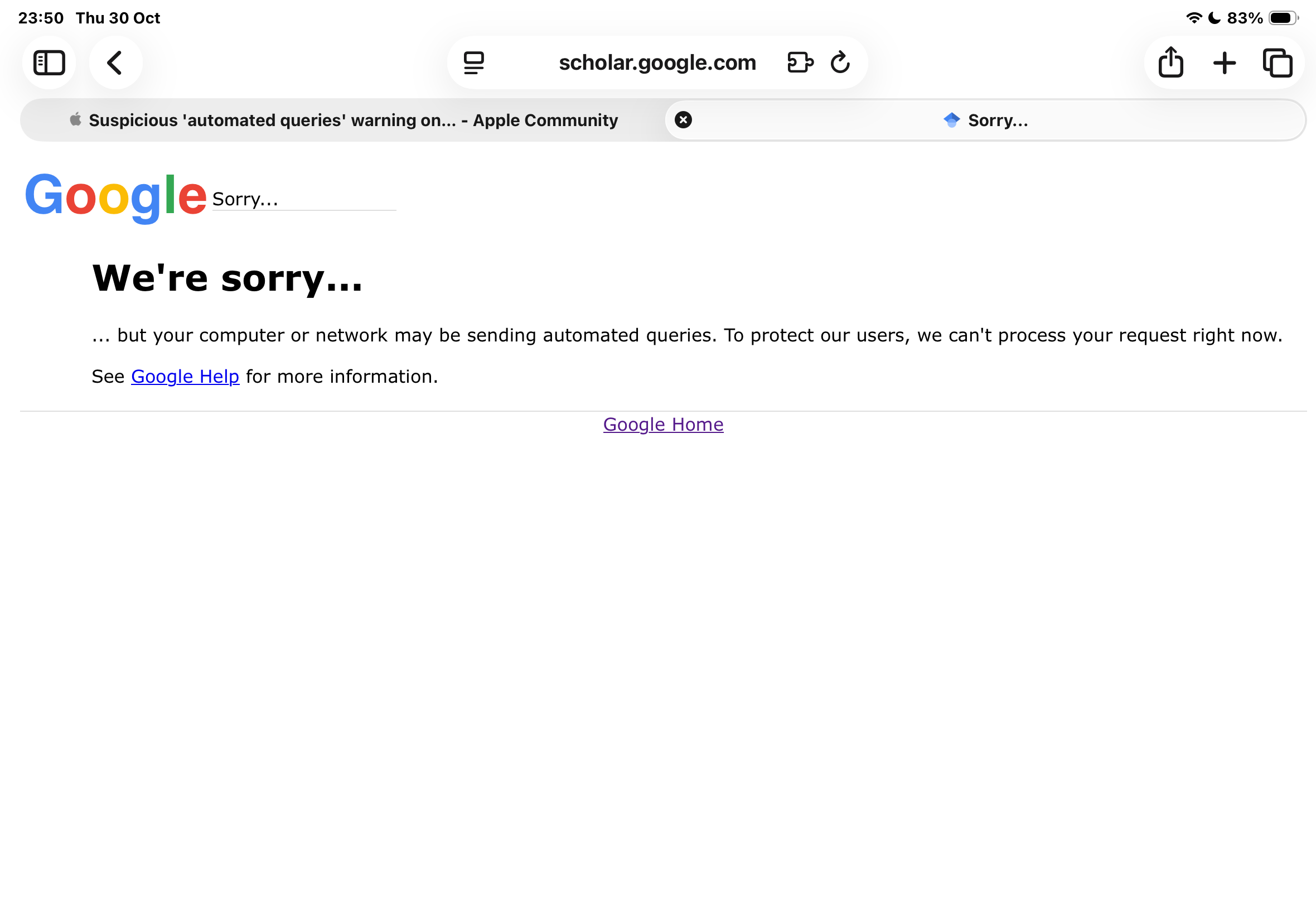Viewport: 1316px width, 915px height.
Task: Tap the battery indicator in status bar
Action: [1283, 18]
